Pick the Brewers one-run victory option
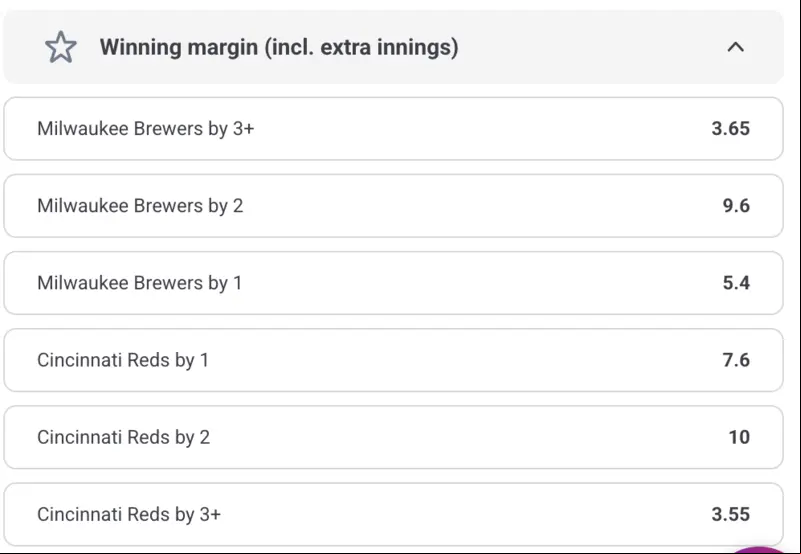This screenshot has height=554, width=801. (393, 283)
